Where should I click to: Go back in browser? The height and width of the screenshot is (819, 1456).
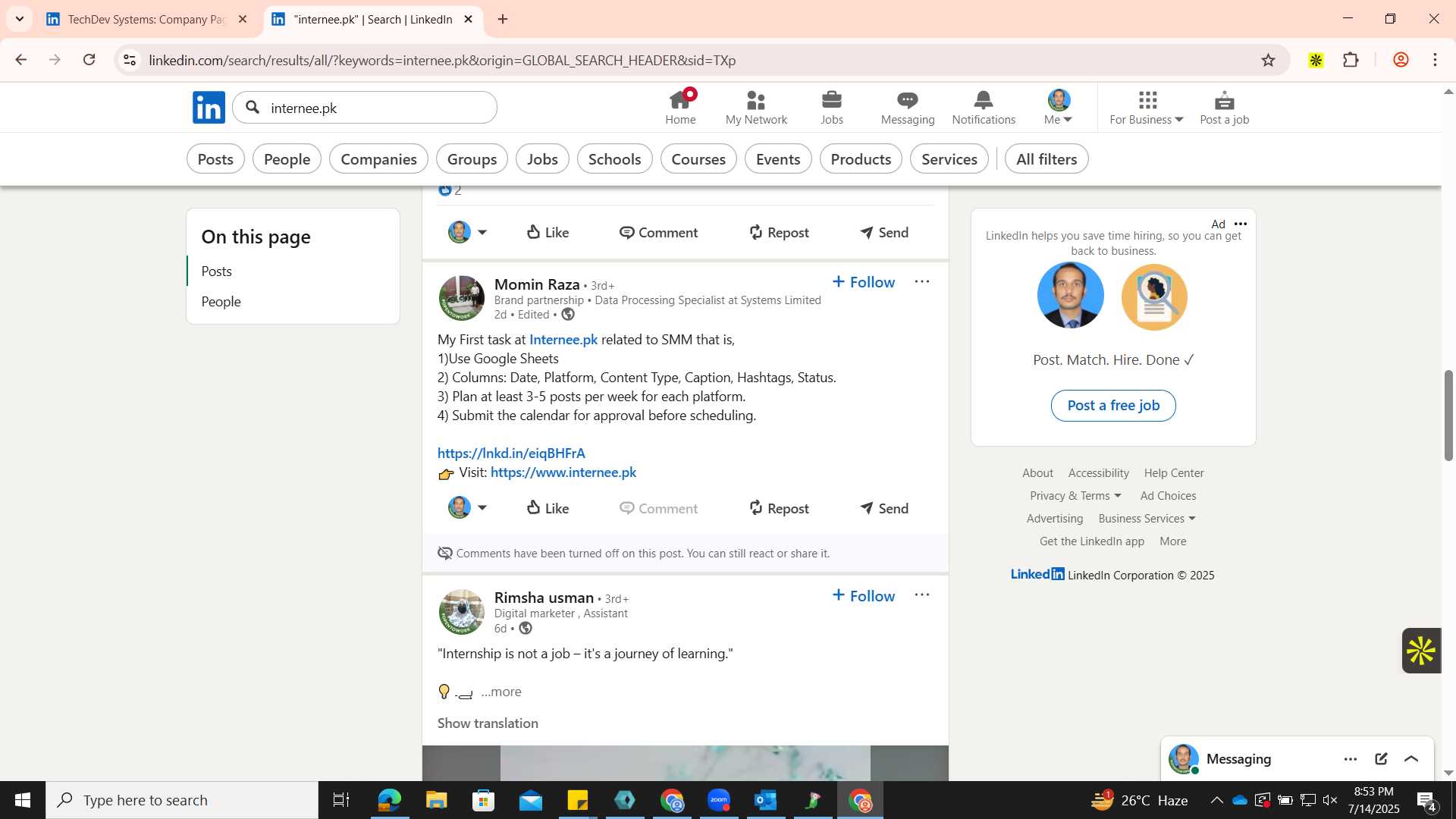tap(21, 60)
